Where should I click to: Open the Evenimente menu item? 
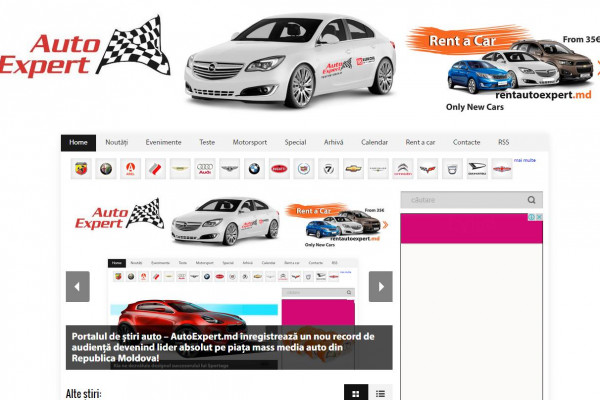(x=163, y=142)
